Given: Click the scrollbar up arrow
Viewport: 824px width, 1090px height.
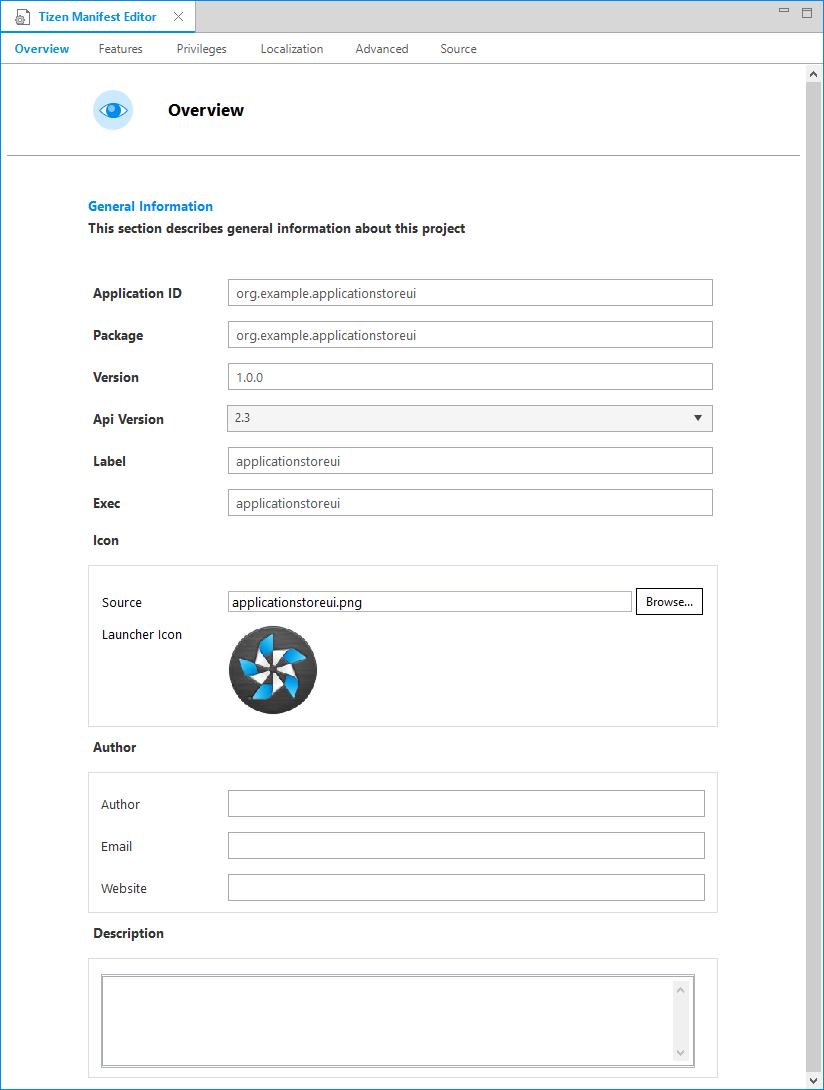Looking at the screenshot, I should point(813,72).
